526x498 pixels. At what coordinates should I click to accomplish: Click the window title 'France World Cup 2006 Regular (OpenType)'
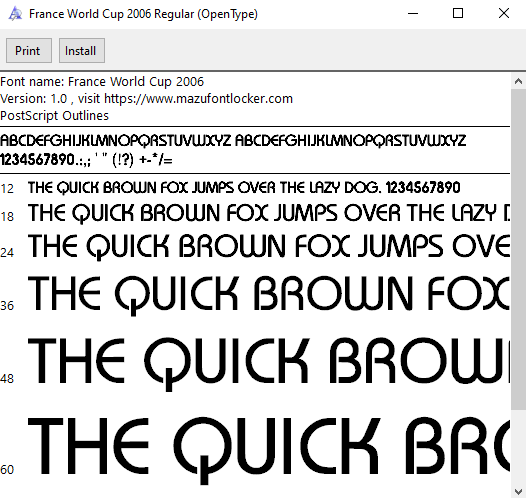(x=143, y=14)
